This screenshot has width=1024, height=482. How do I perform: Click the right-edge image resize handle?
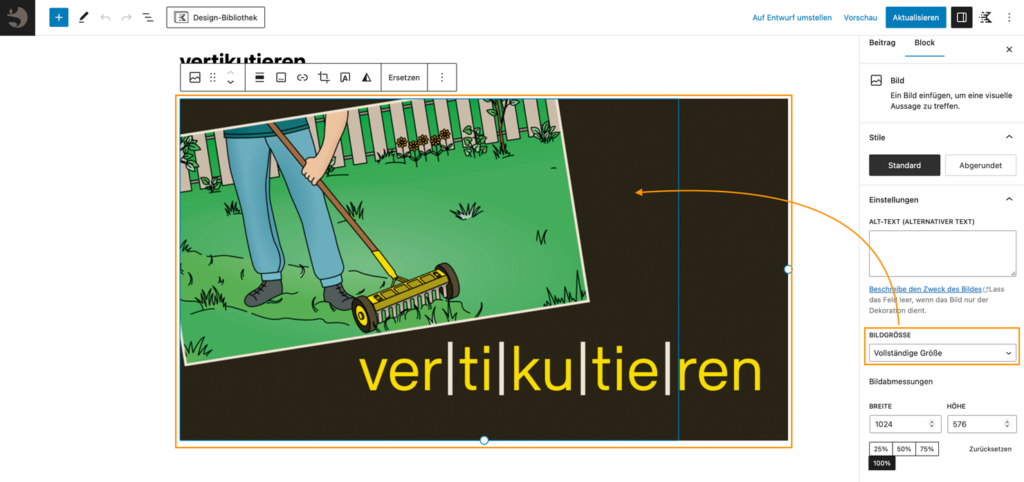[x=788, y=269]
